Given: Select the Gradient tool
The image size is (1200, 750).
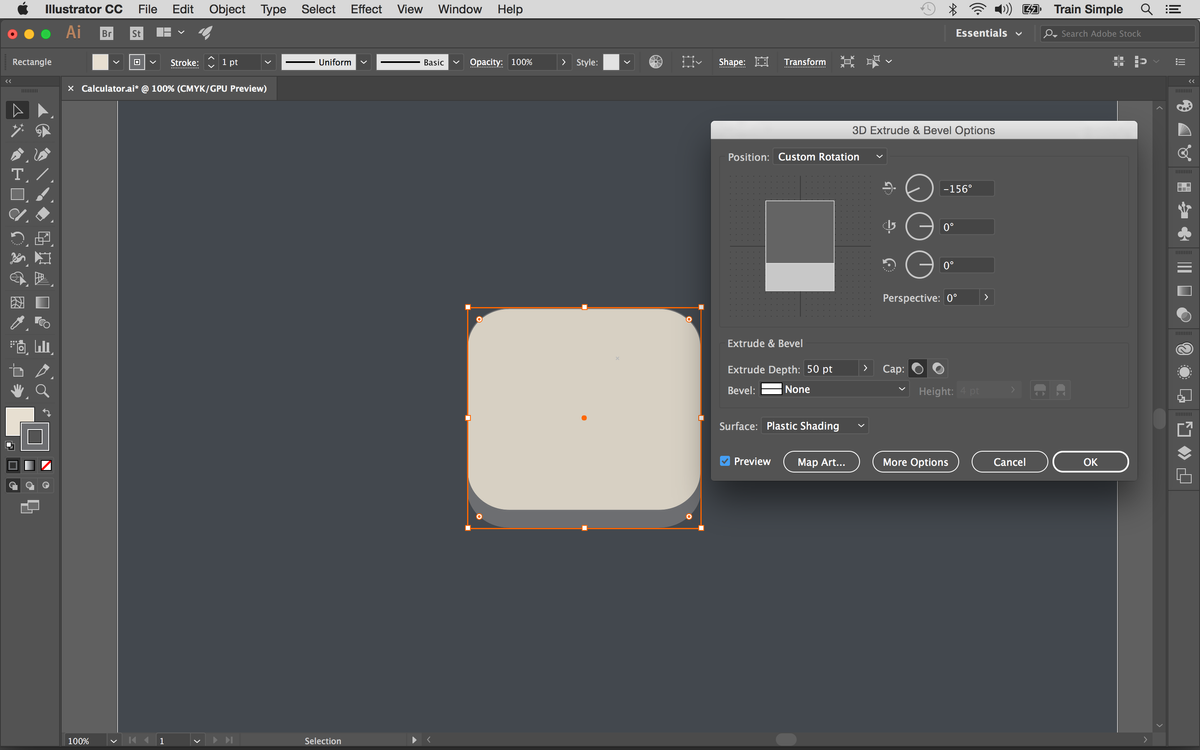Looking at the screenshot, I should [x=44, y=301].
